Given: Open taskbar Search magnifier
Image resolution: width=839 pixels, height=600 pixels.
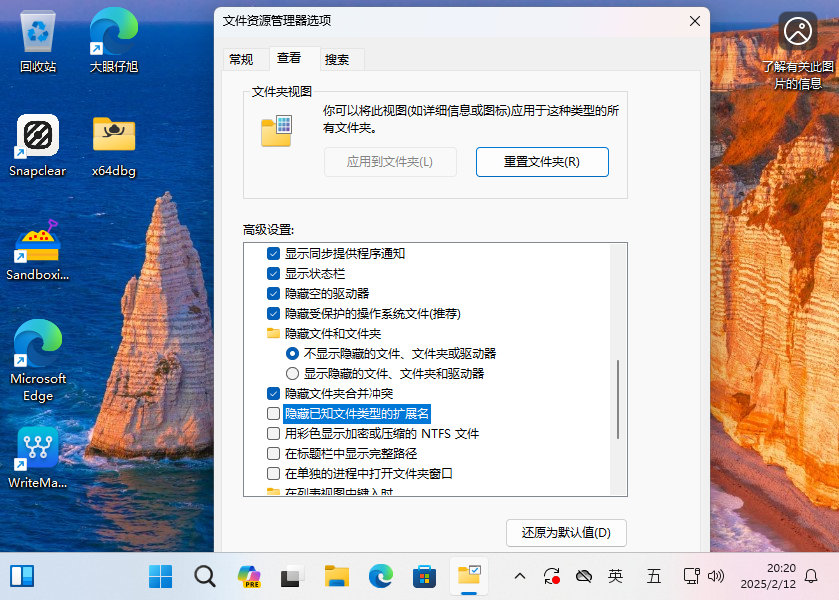Looking at the screenshot, I should click(204, 576).
